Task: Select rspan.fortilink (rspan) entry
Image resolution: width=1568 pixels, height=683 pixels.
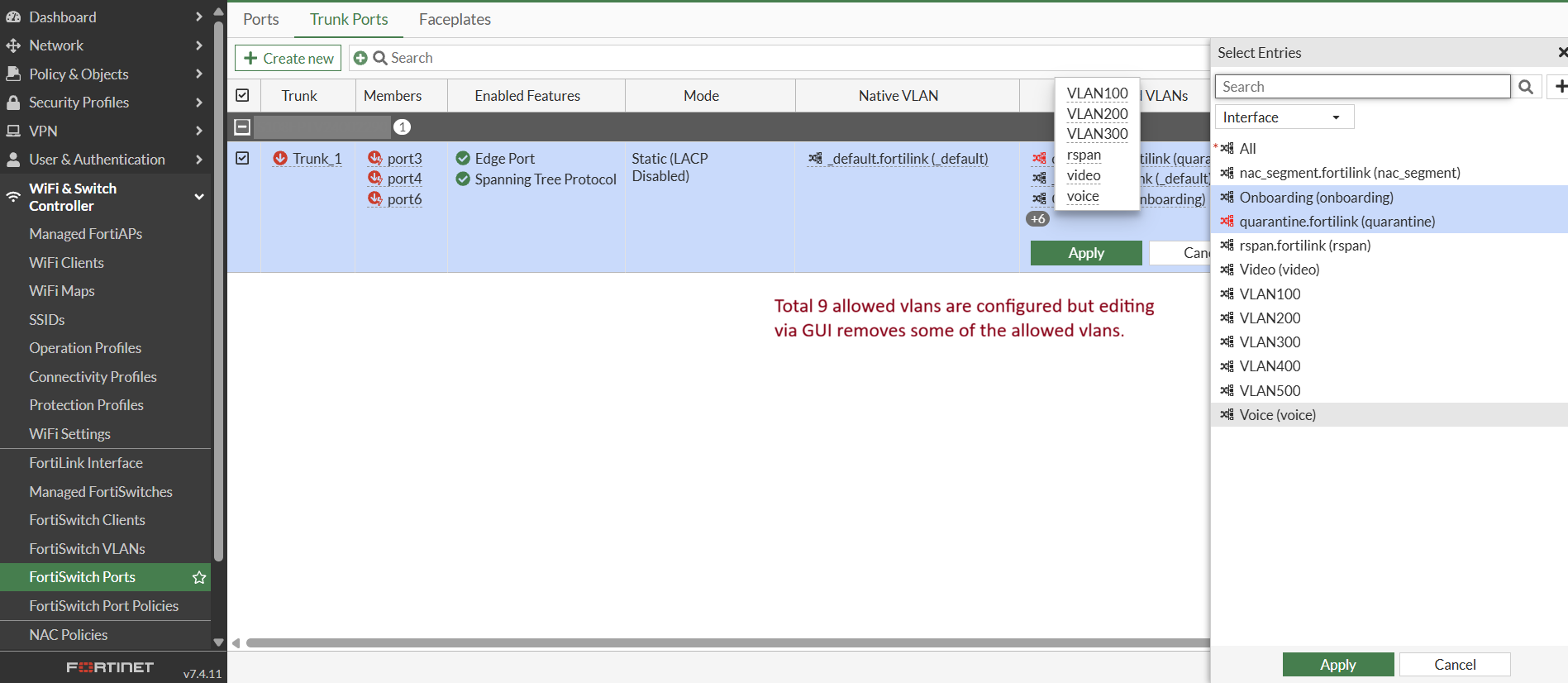Action: [x=1389, y=246]
